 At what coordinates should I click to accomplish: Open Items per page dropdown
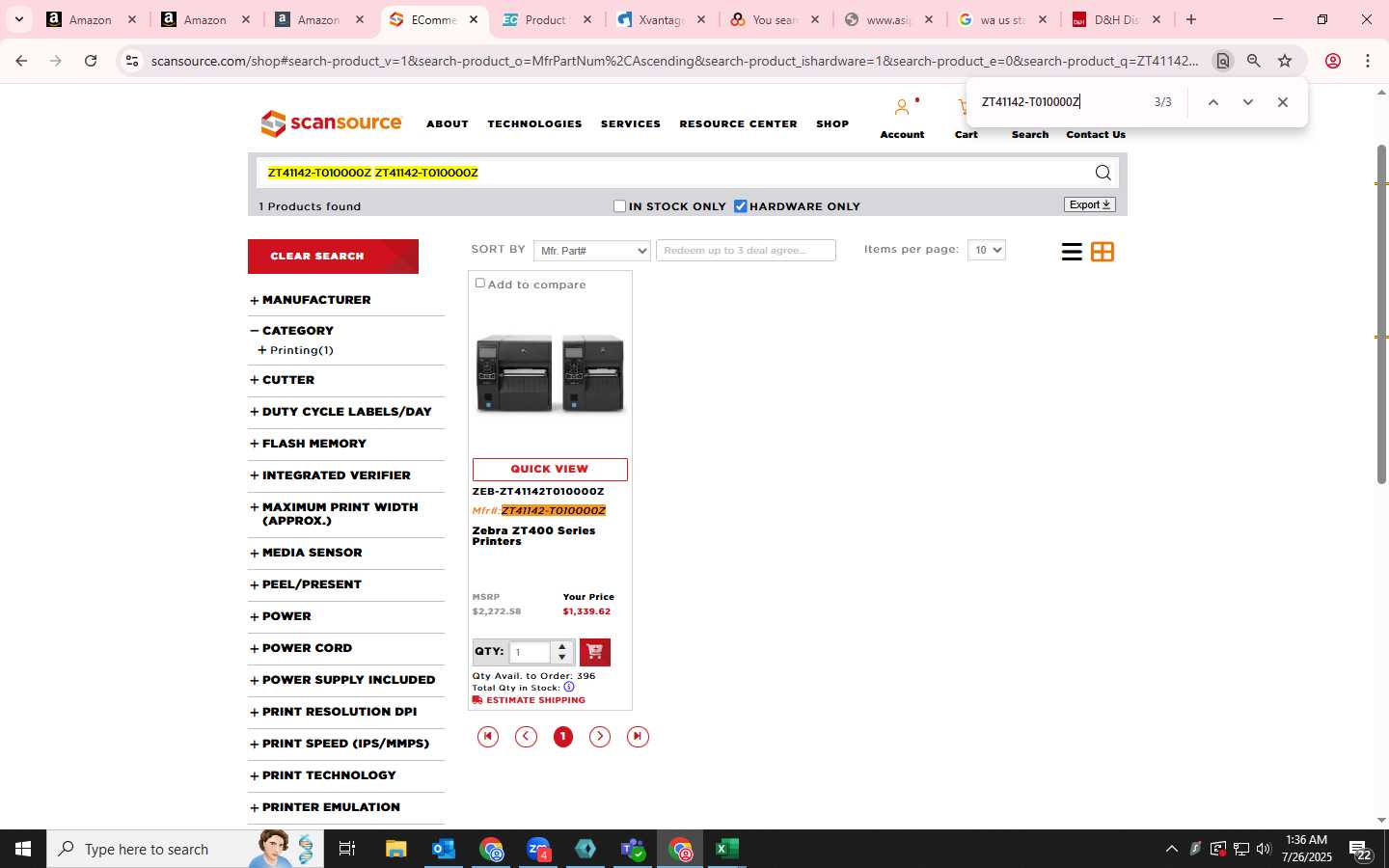pyautogui.click(x=987, y=250)
